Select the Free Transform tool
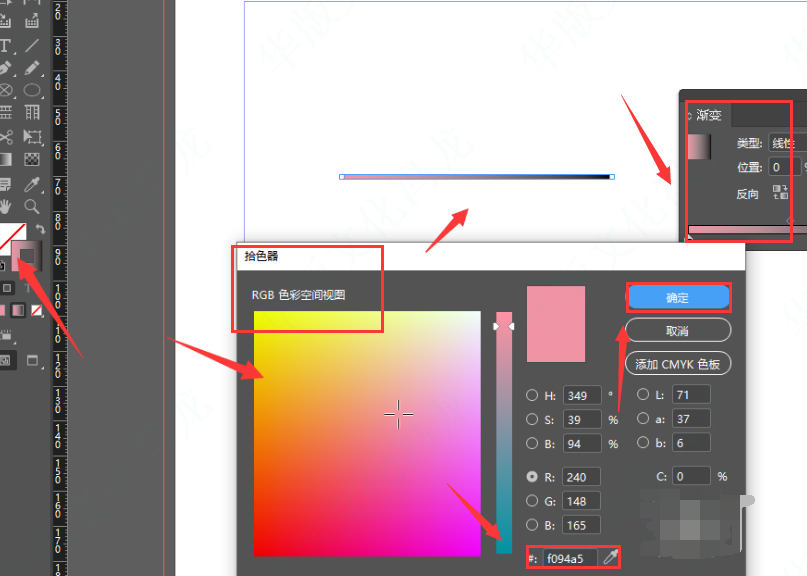The height and width of the screenshot is (576, 807). coord(32,137)
